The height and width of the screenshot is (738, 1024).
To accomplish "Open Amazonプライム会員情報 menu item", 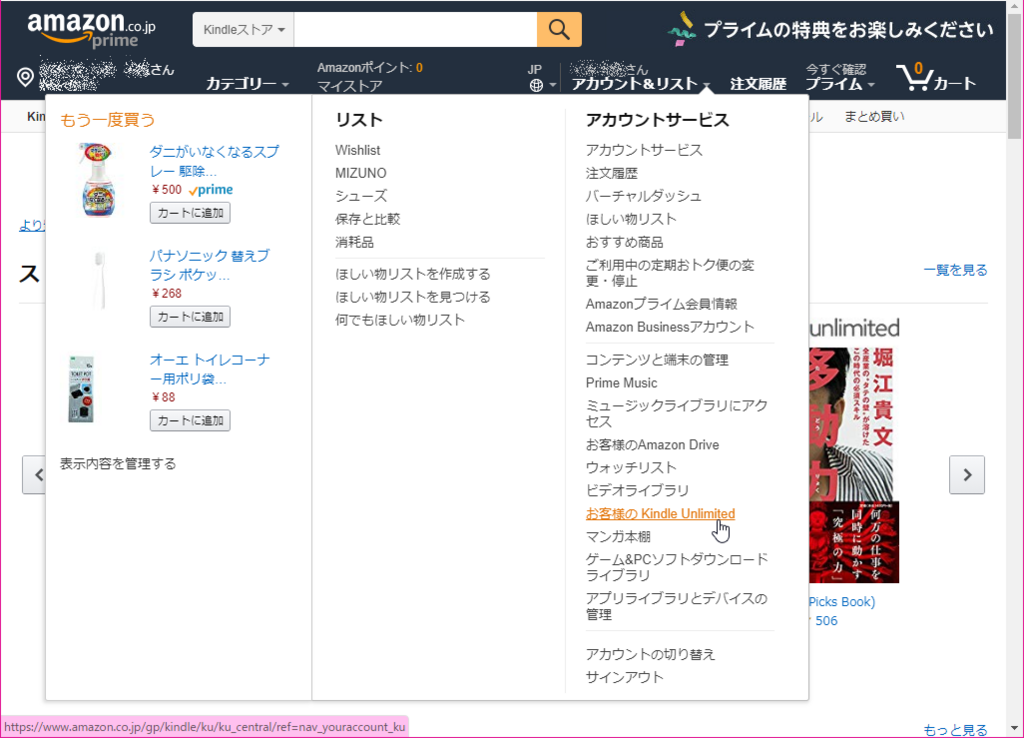I will coord(662,304).
